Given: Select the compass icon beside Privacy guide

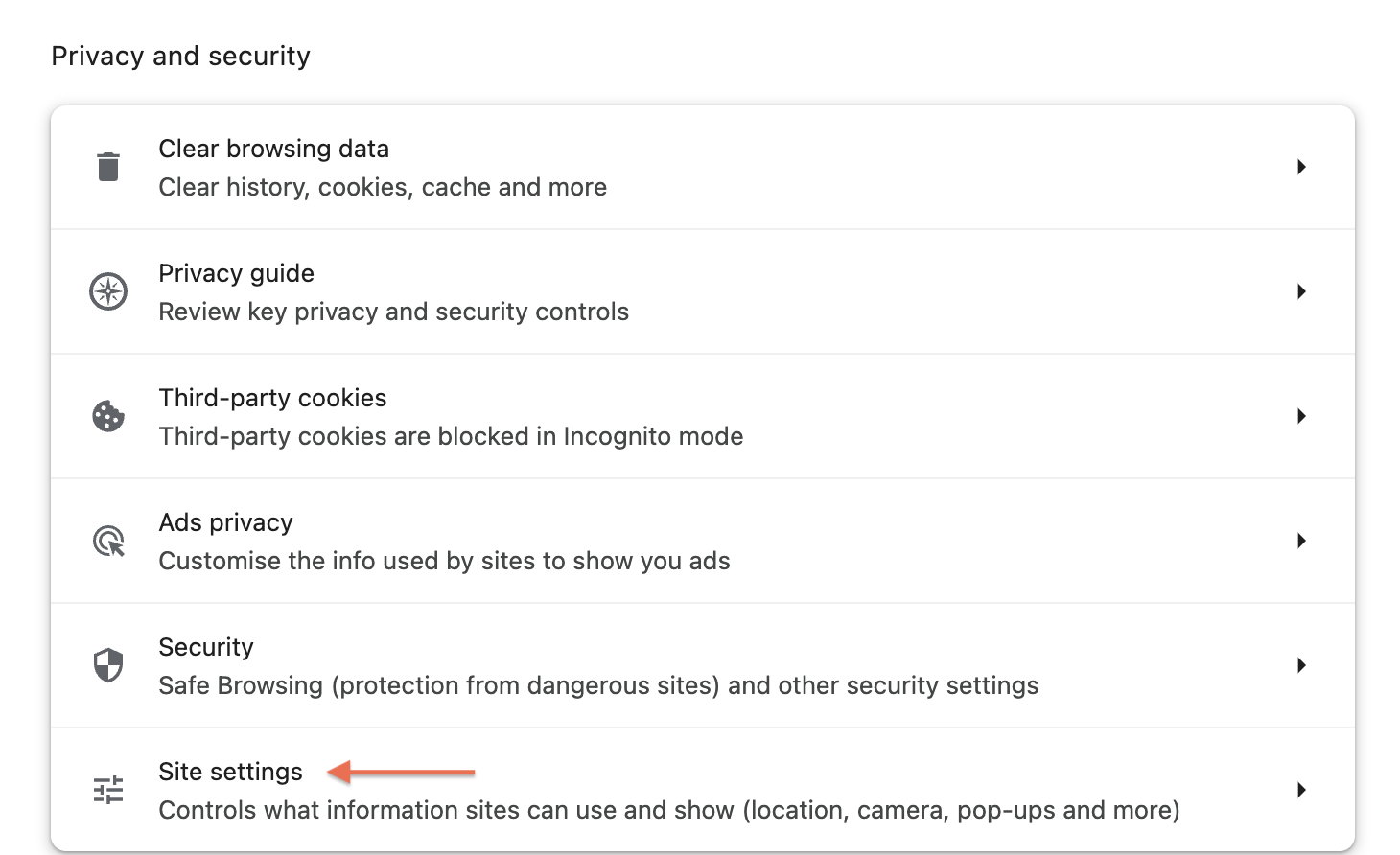Looking at the screenshot, I should point(108,291).
